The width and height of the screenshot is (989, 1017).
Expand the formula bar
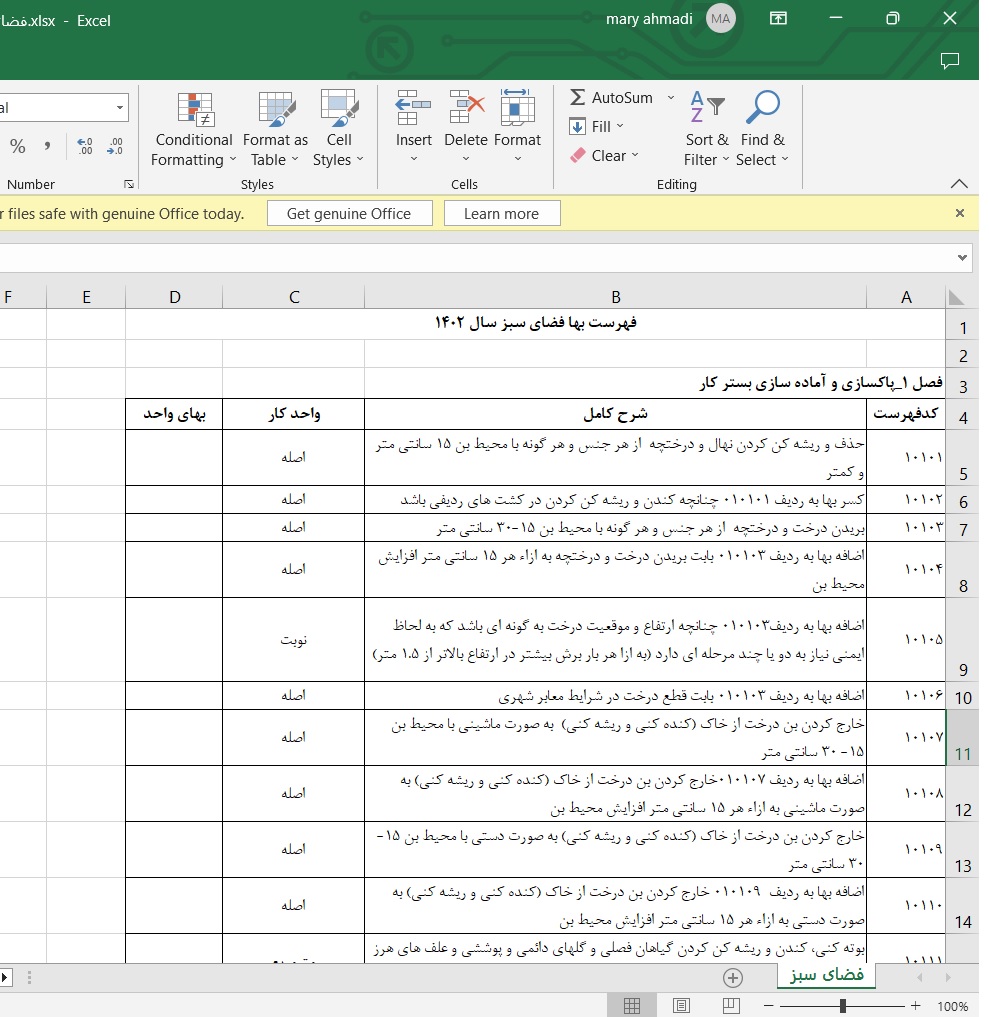click(962, 257)
